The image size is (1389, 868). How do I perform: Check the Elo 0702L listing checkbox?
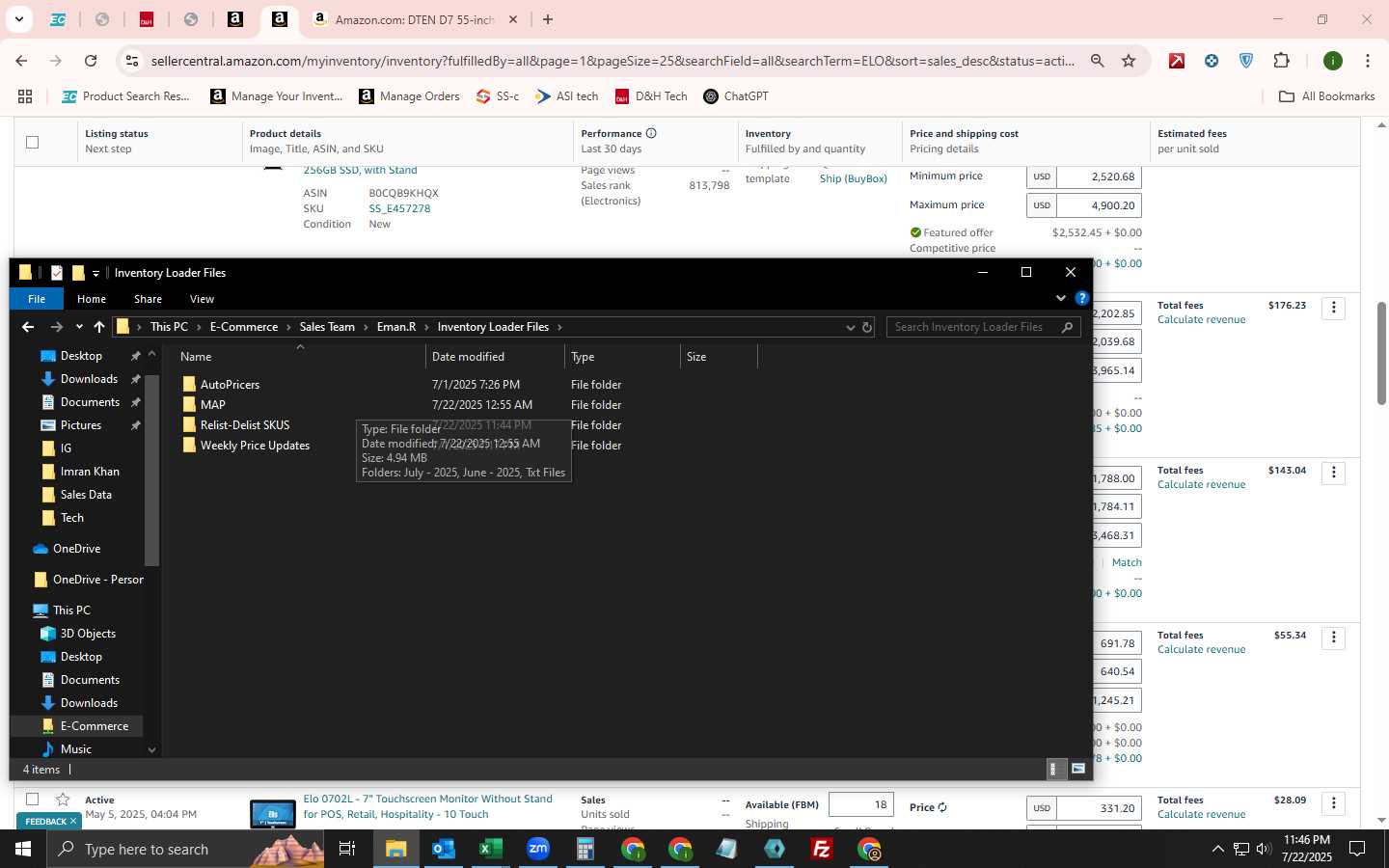click(x=32, y=800)
